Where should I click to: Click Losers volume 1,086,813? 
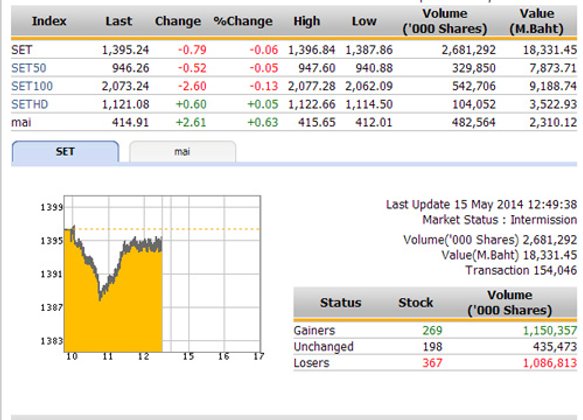tap(550, 363)
